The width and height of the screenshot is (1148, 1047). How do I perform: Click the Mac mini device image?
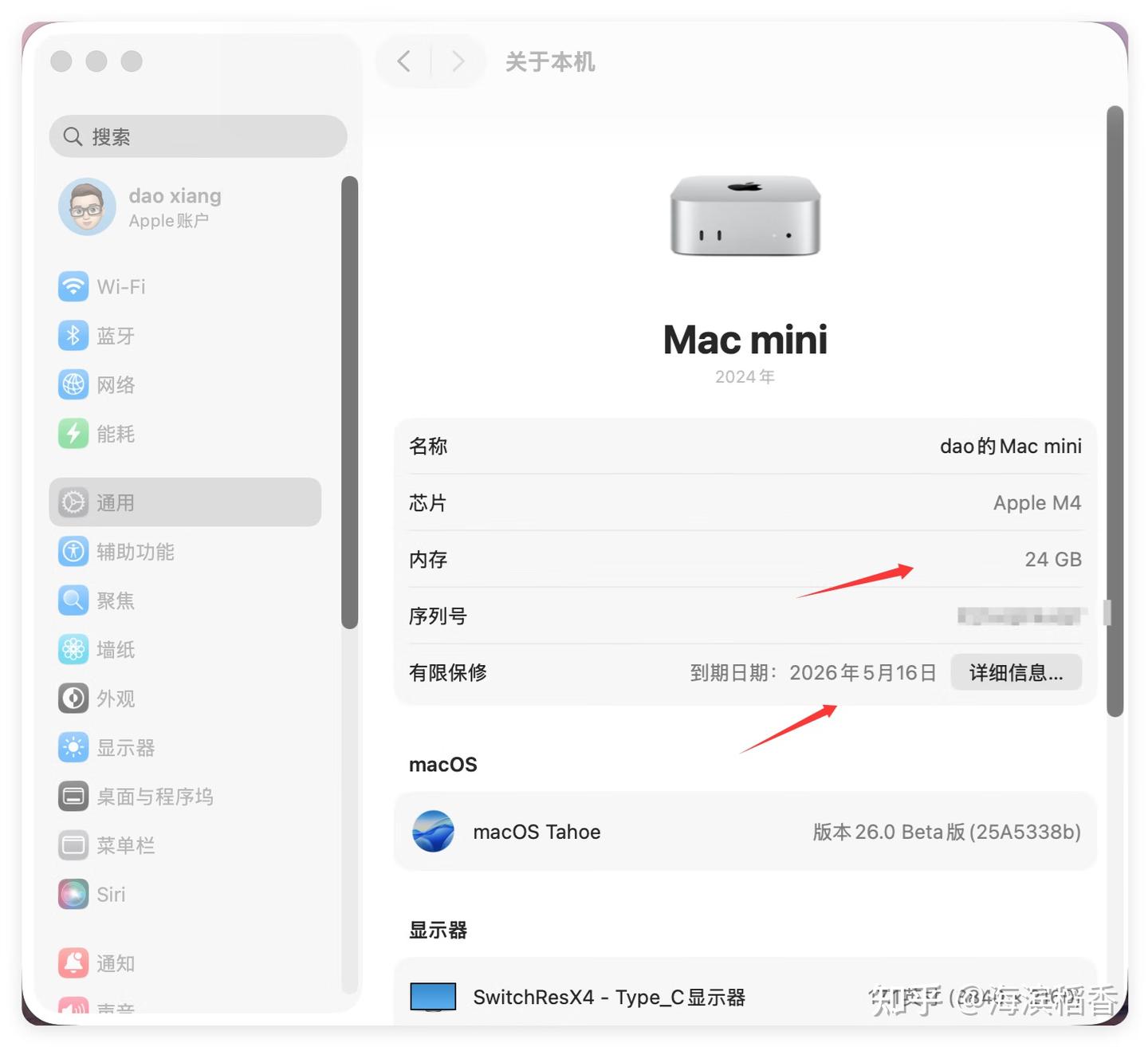(745, 215)
